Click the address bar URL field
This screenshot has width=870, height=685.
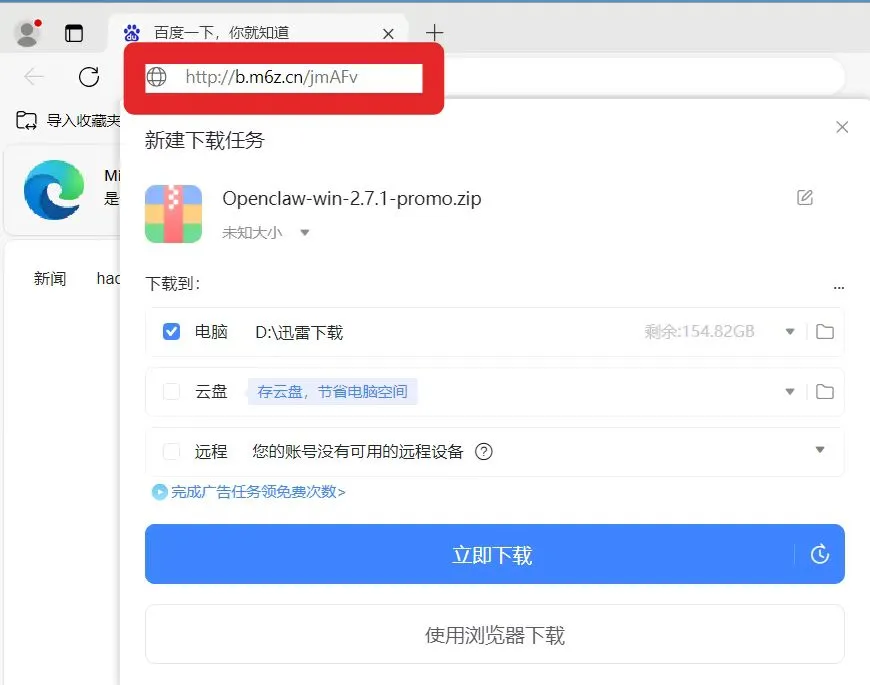point(284,78)
